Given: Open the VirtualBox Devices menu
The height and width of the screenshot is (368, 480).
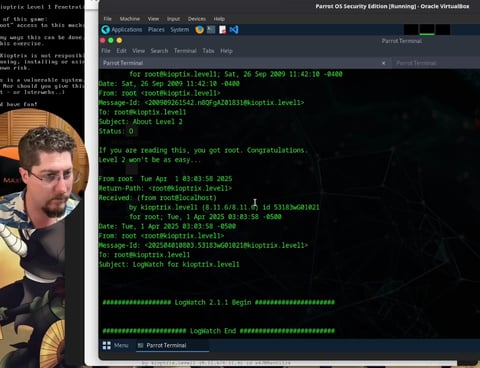Looking at the screenshot, I should point(197,19).
